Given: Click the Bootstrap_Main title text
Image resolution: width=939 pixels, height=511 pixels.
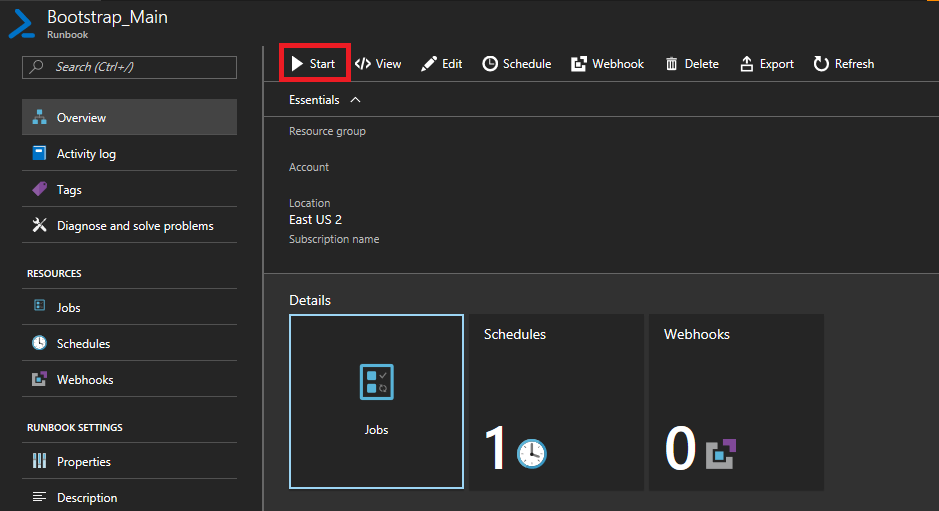Looking at the screenshot, I should (108, 17).
